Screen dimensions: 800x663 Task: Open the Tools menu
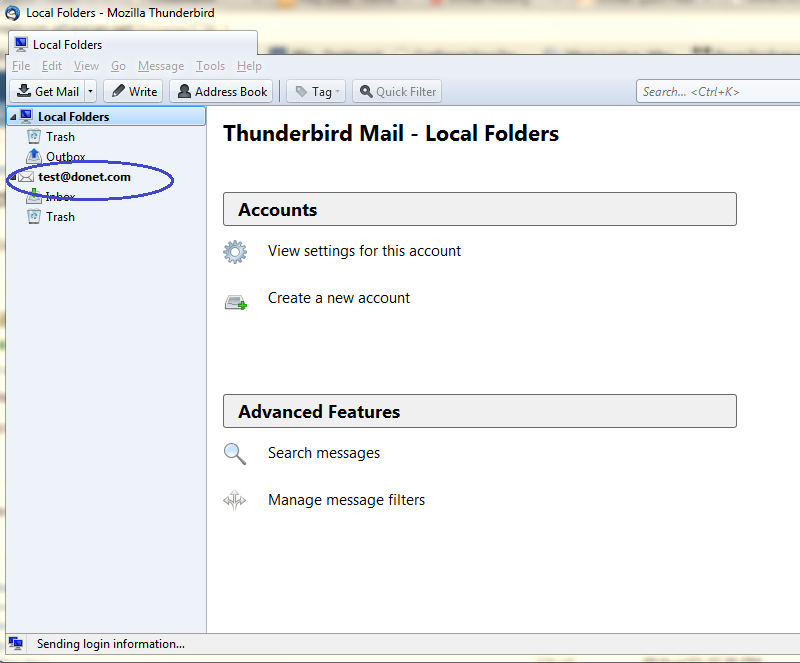coord(210,66)
